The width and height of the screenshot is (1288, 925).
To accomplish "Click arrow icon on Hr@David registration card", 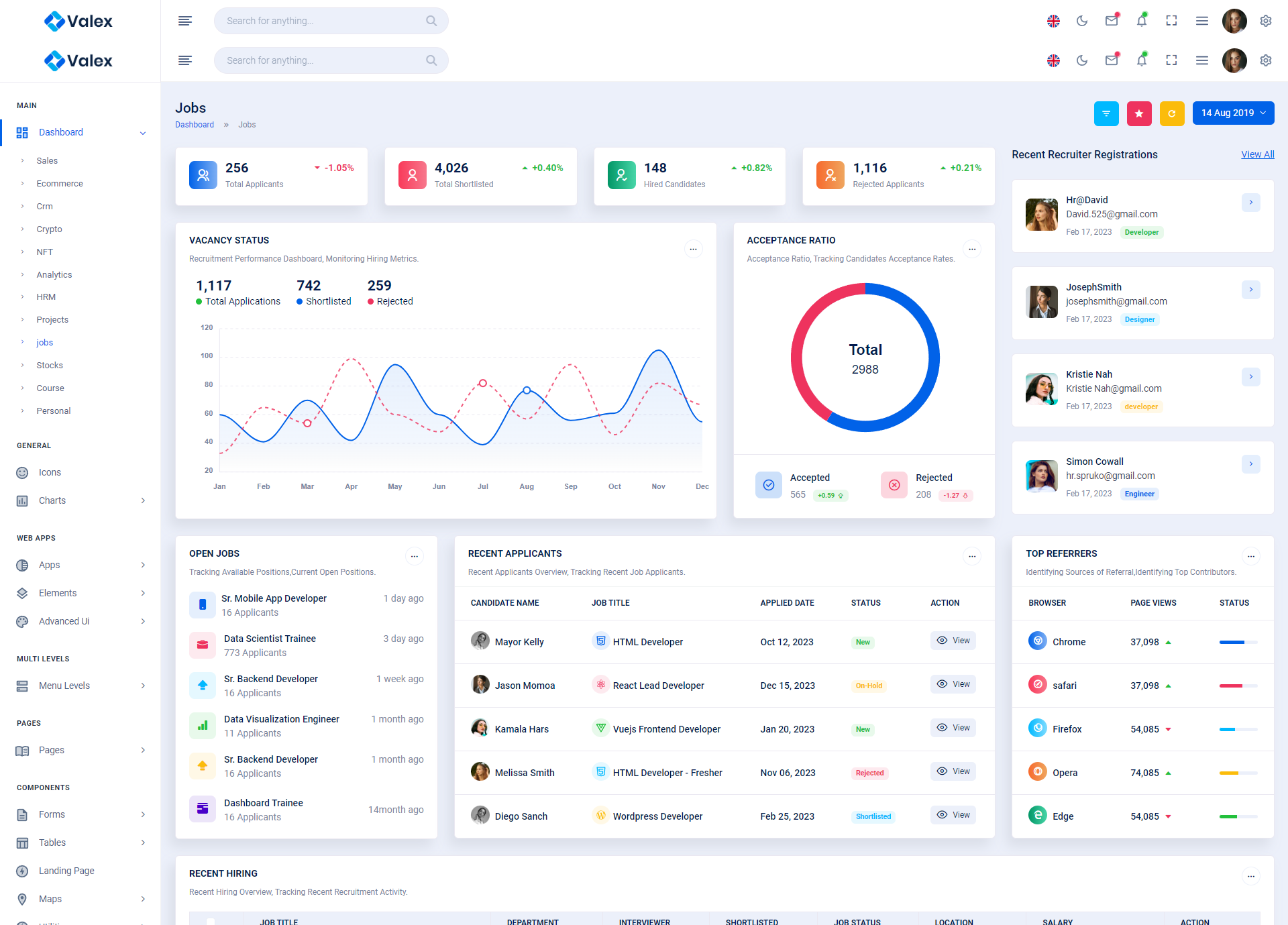I will tap(1250, 202).
